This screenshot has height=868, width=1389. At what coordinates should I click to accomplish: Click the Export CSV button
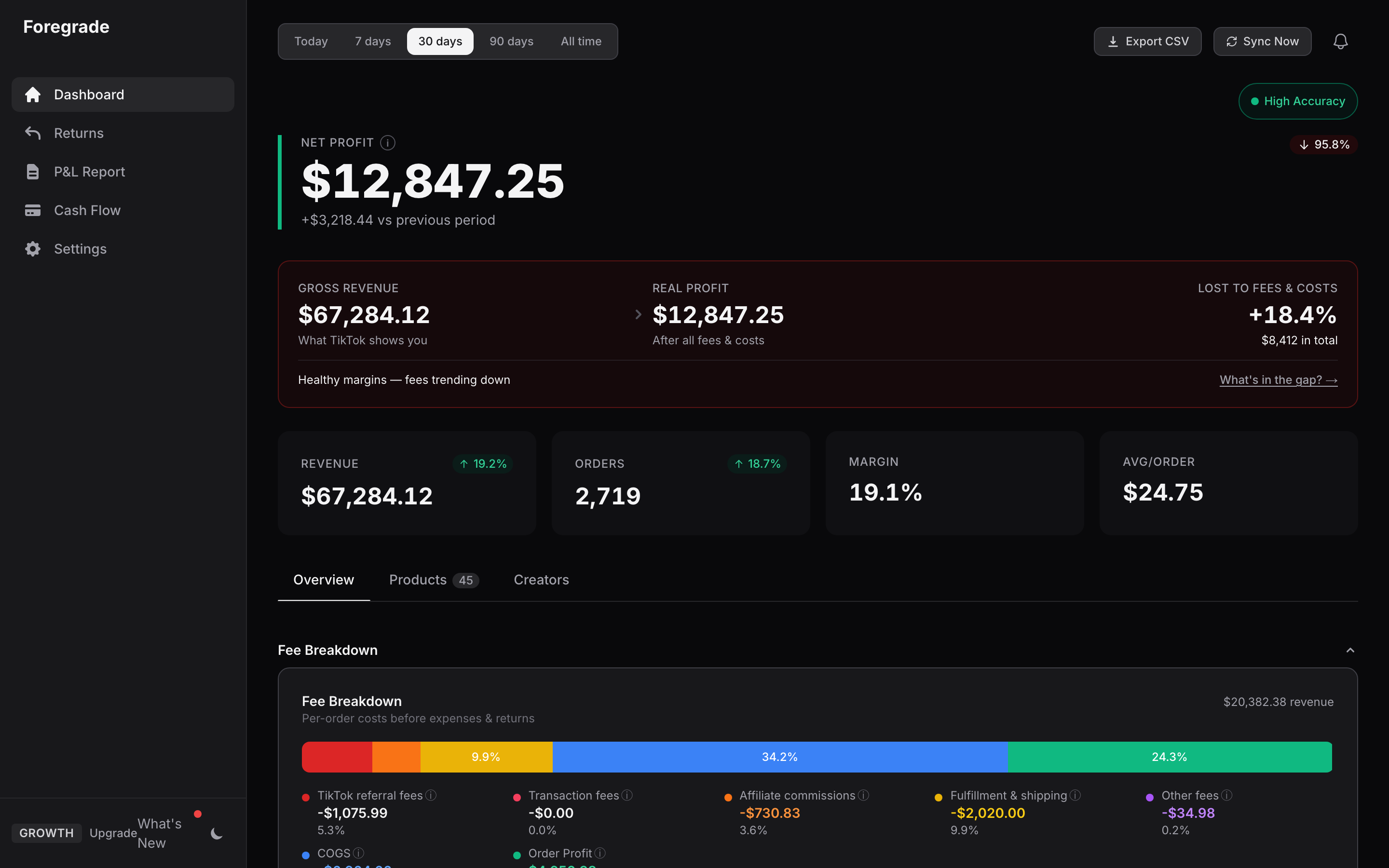coord(1147,41)
